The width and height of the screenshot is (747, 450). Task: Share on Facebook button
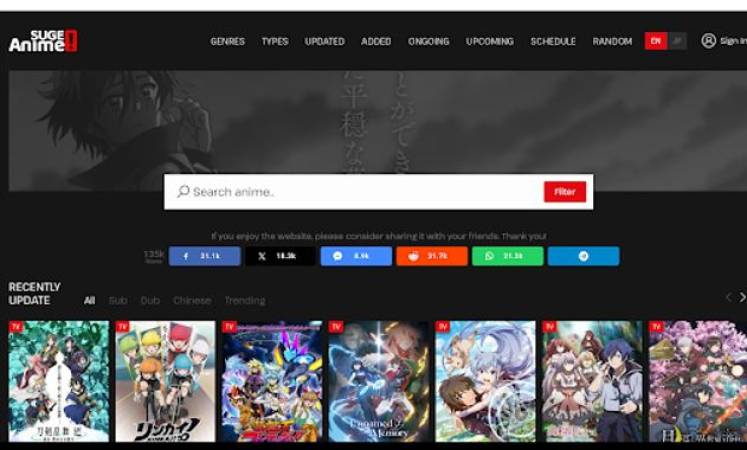coord(205,256)
